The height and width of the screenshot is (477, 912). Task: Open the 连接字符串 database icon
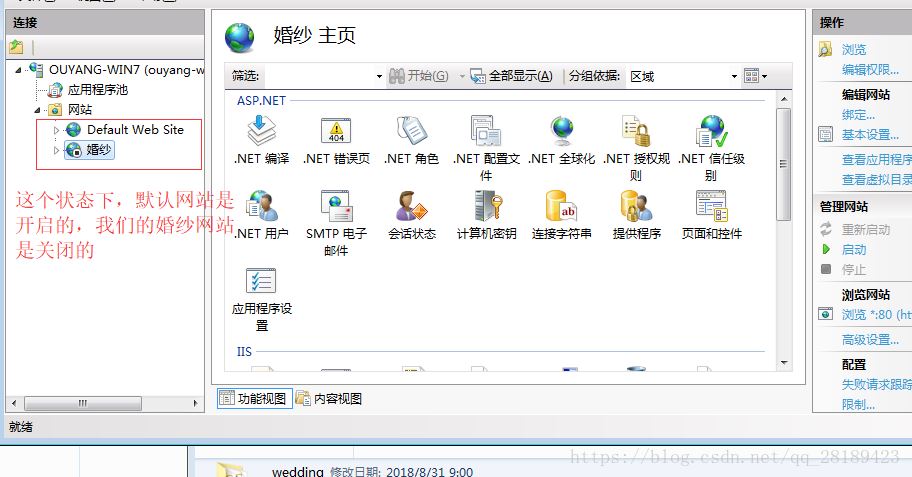[561, 207]
